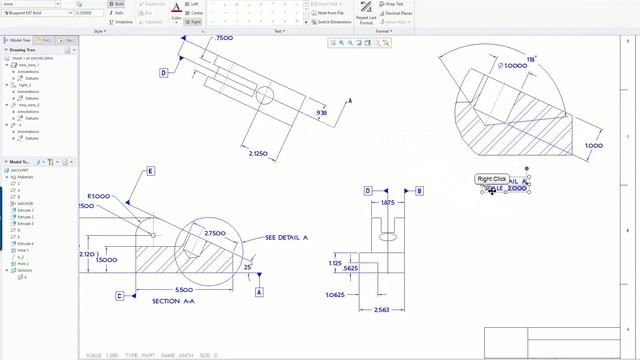Switch to the Model Tree tab

coord(17,40)
